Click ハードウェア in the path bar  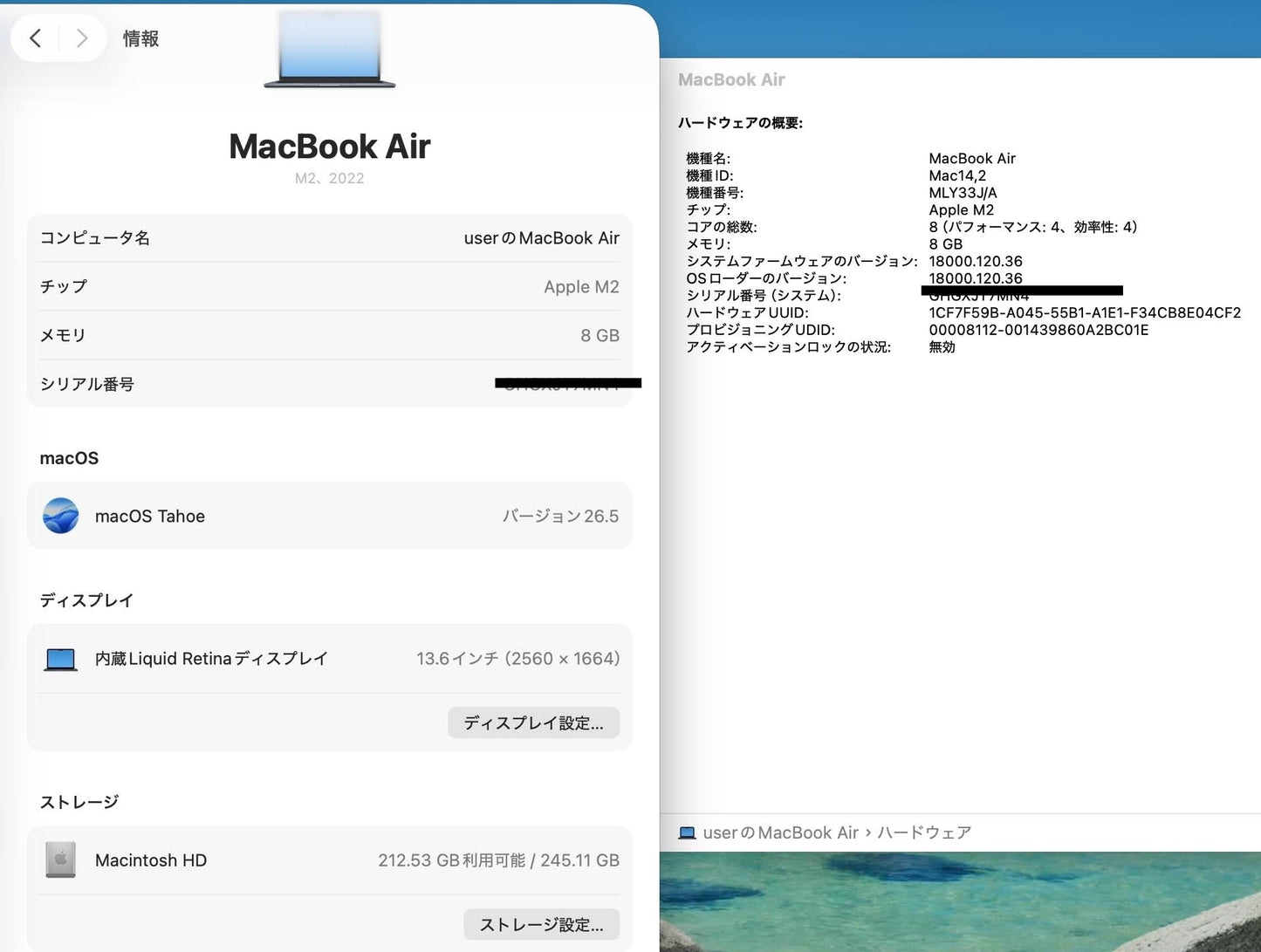tap(924, 833)
